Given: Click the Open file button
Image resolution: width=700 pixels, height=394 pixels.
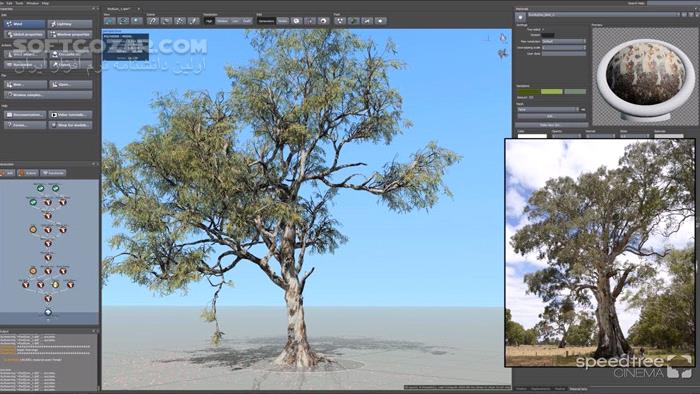Looking at the screenshot, I should click(x=71, y=84).
